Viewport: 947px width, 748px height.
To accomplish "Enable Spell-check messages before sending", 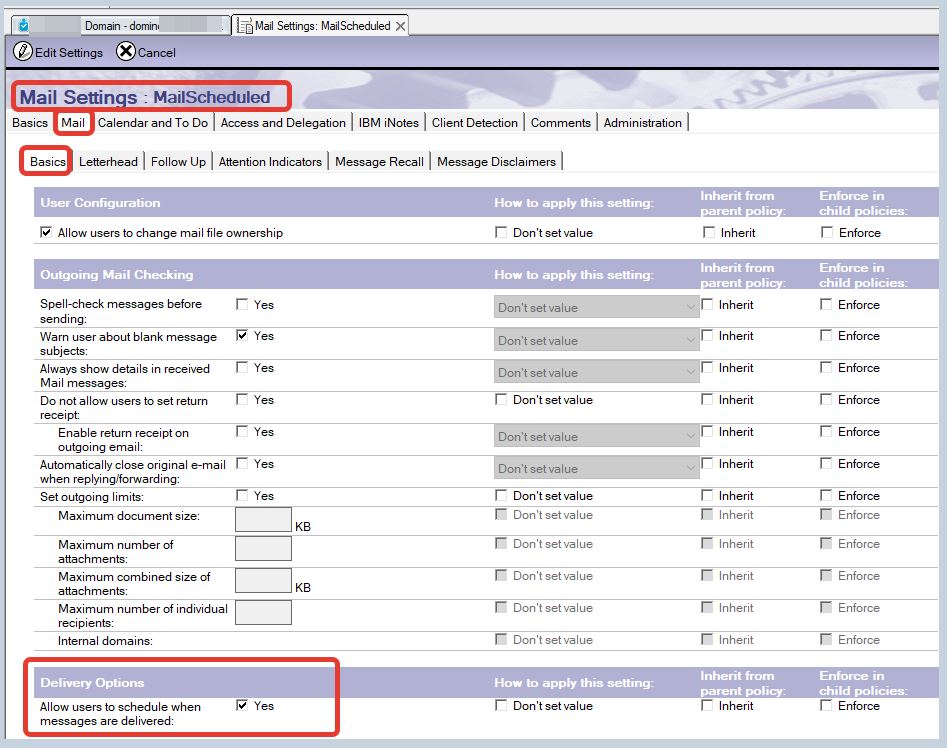I will (x=242, y=304).
